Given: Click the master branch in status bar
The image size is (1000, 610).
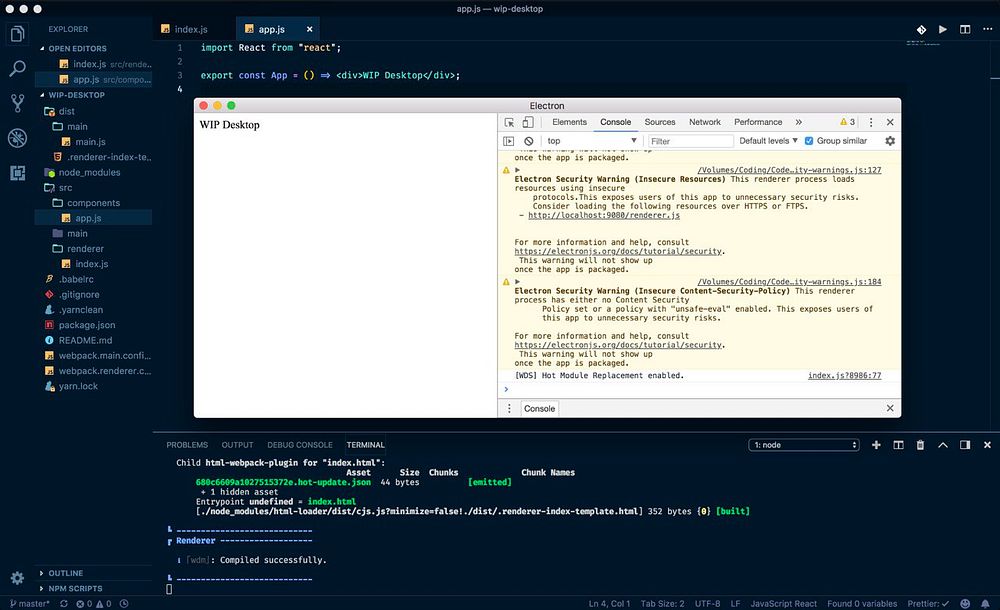Looking at the screenshot, I should (x=29, y=603).
